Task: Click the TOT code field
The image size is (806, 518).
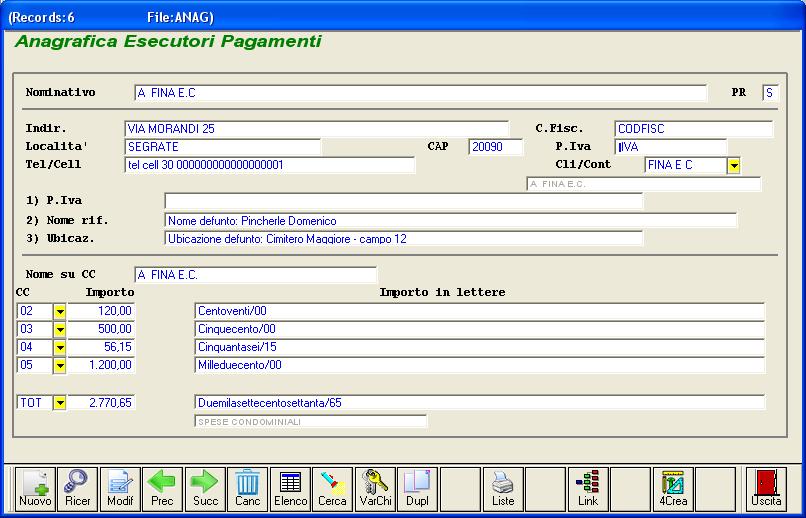Action: pos(35,402)
